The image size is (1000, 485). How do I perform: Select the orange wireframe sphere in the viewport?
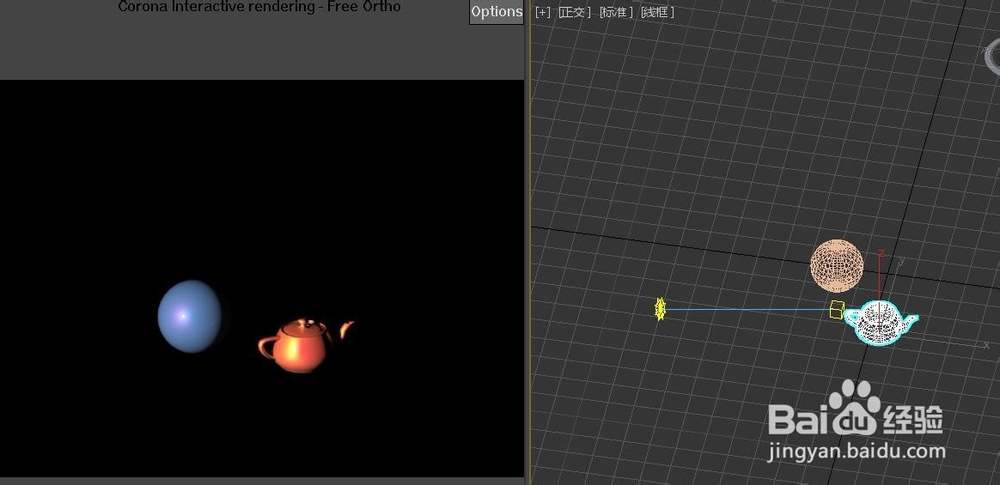(x=837, y=265)
